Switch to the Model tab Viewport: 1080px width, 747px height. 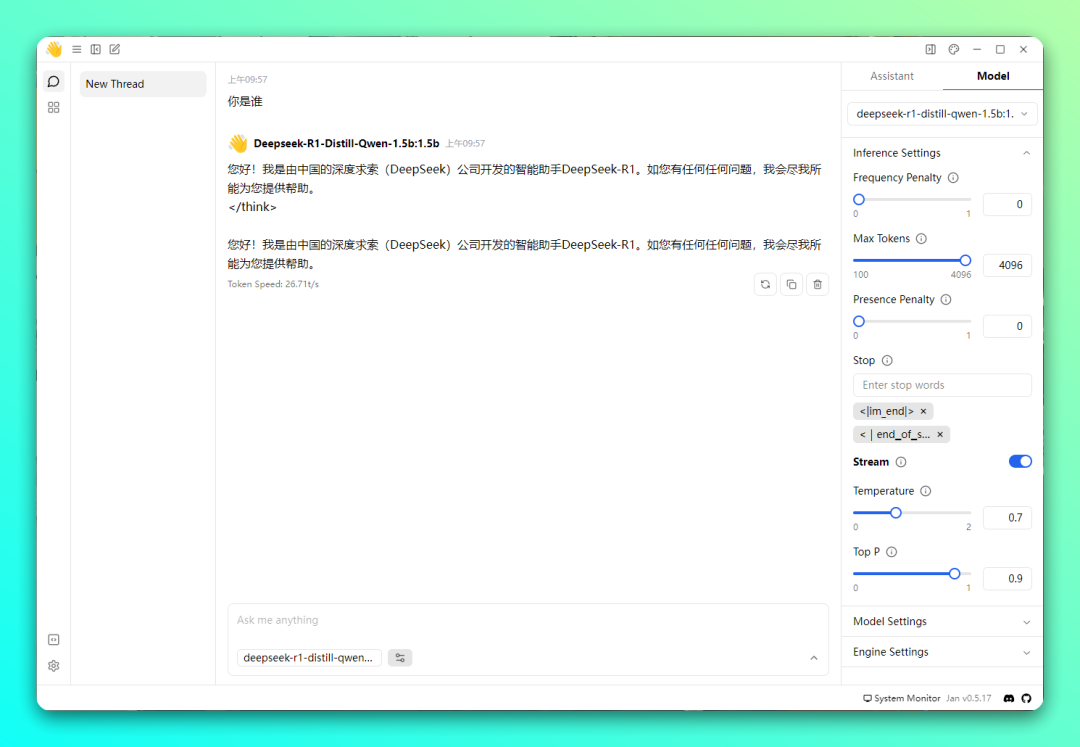pos(993,76)
